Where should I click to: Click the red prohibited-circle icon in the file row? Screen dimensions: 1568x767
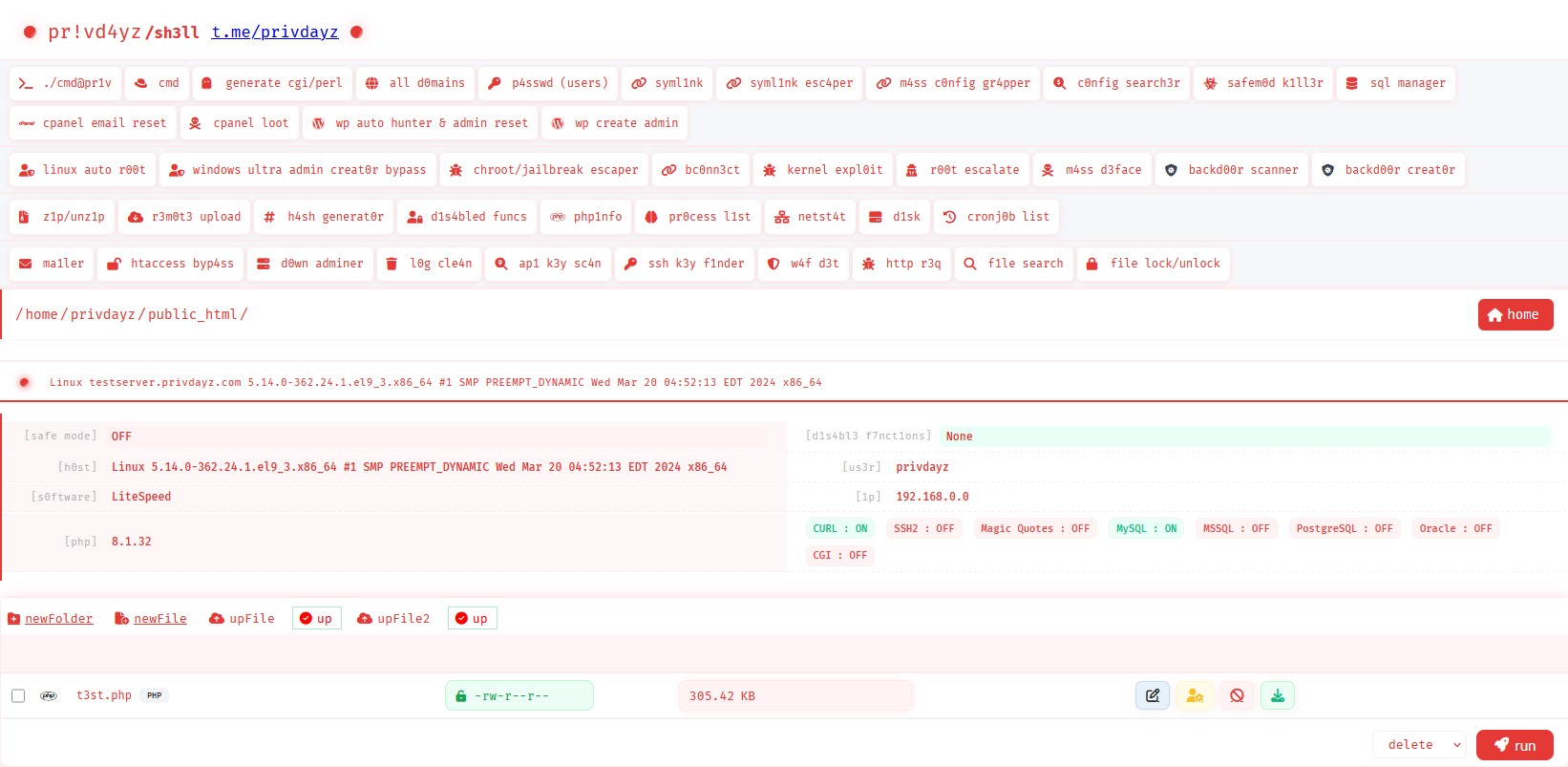click(x=1237, y=695)
